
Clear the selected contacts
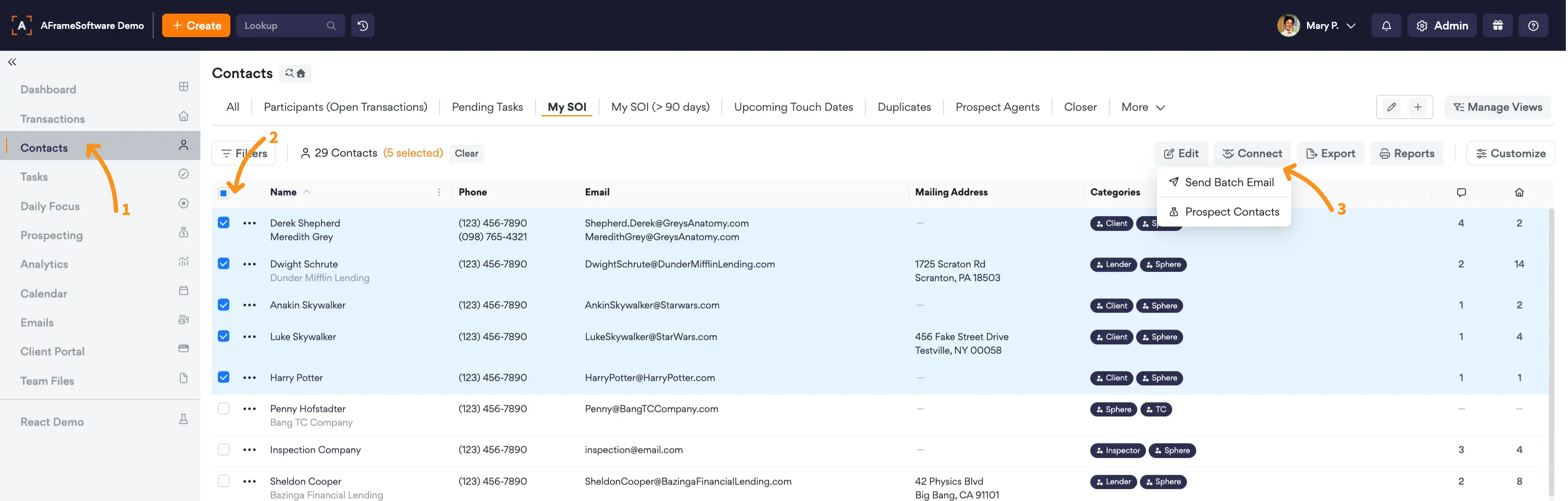coord(466,153)
